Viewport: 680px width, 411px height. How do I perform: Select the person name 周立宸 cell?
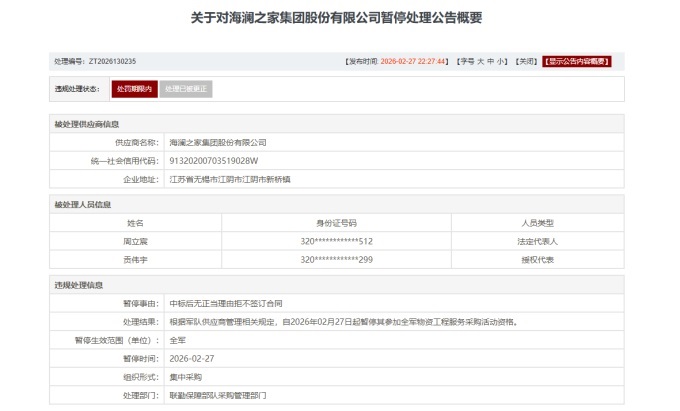click(x=135, y=241)
